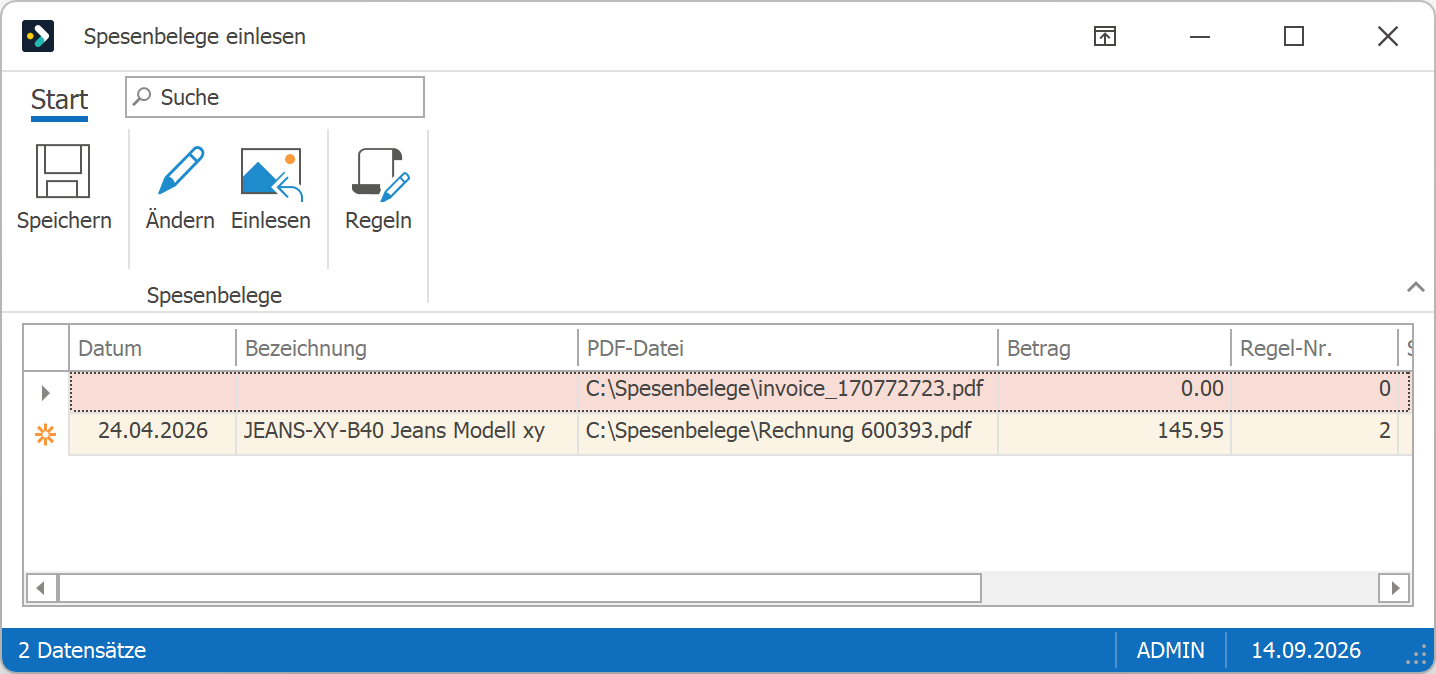Viewport: 1436px width, 674px height.
Task: Click the current row arrow indicator
Action: (45, 393)
